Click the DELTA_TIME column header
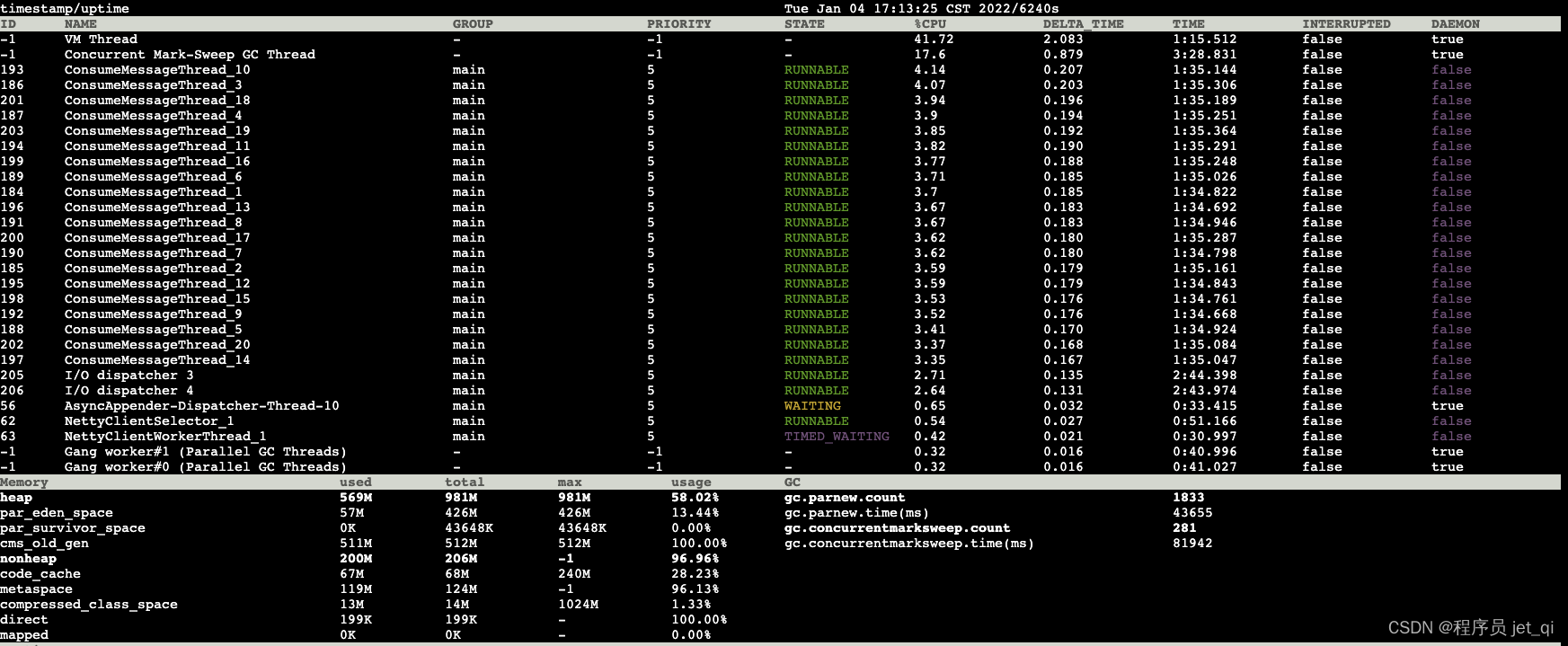The width and height of the screenshot is (1568, 646). click(1083, 24)
